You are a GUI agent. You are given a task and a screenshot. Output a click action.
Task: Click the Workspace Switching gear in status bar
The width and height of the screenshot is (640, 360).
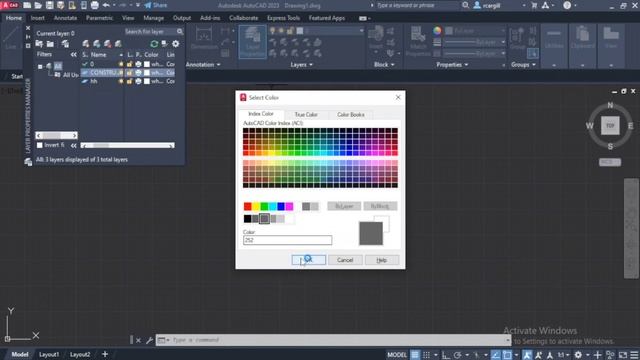tap(578, 355)
